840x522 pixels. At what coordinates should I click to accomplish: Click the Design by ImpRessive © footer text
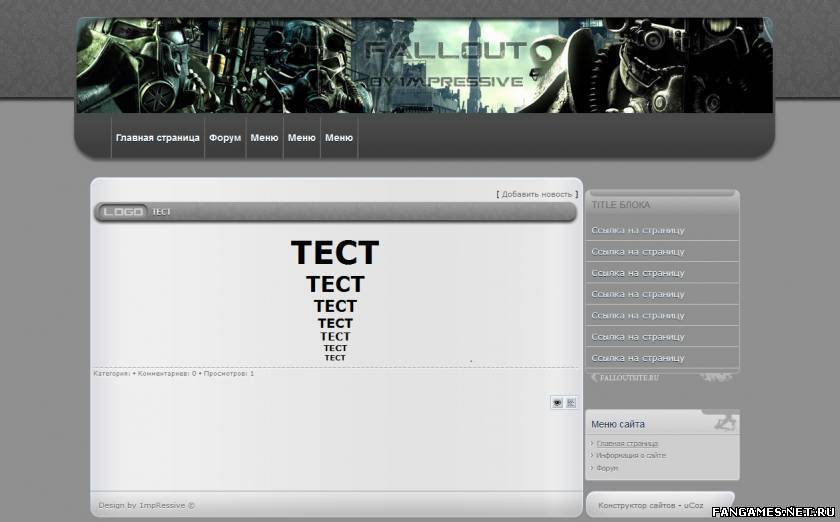(146, 505)
